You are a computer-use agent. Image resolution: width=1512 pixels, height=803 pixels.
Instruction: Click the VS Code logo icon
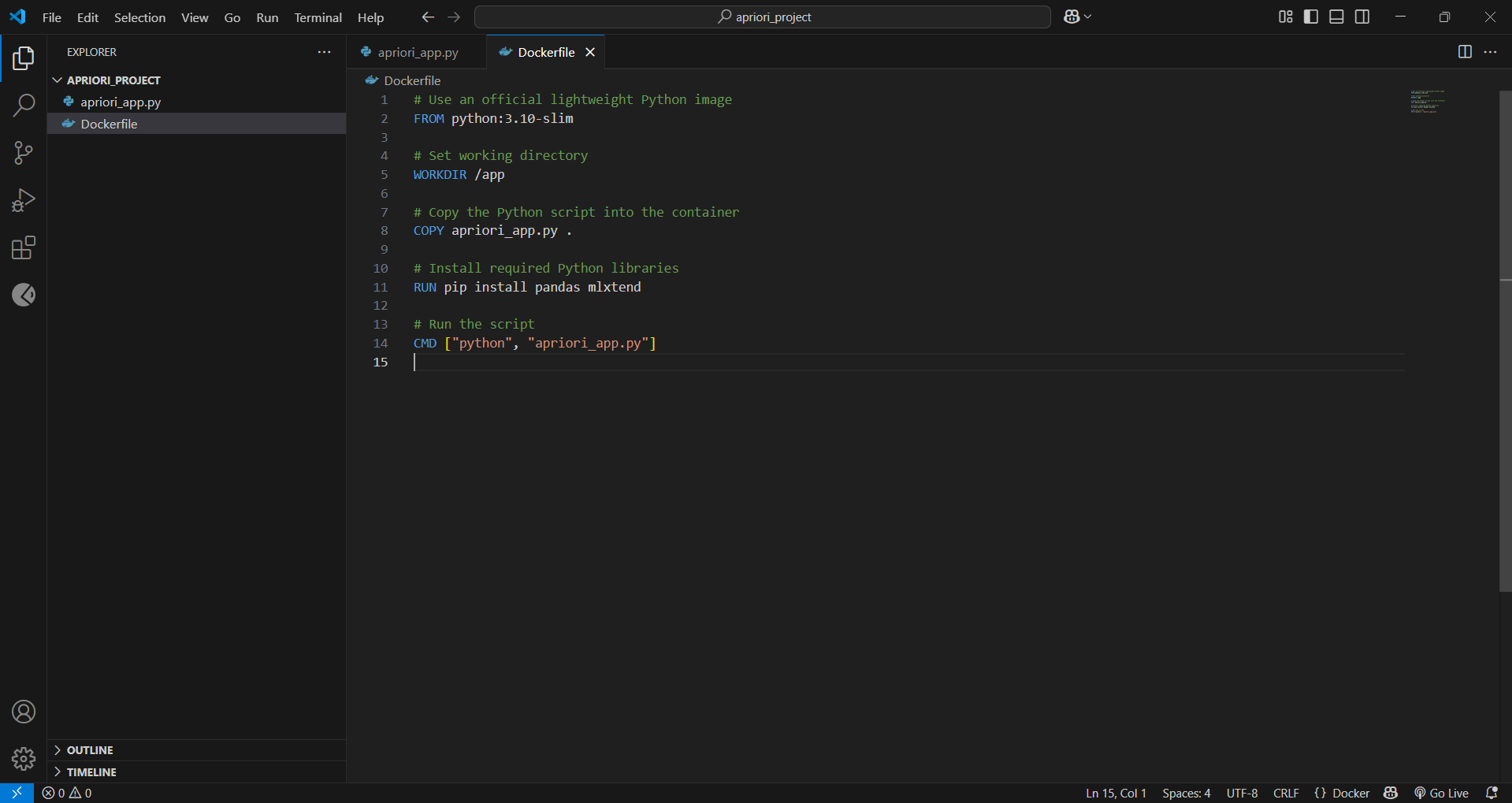[17, 17]
